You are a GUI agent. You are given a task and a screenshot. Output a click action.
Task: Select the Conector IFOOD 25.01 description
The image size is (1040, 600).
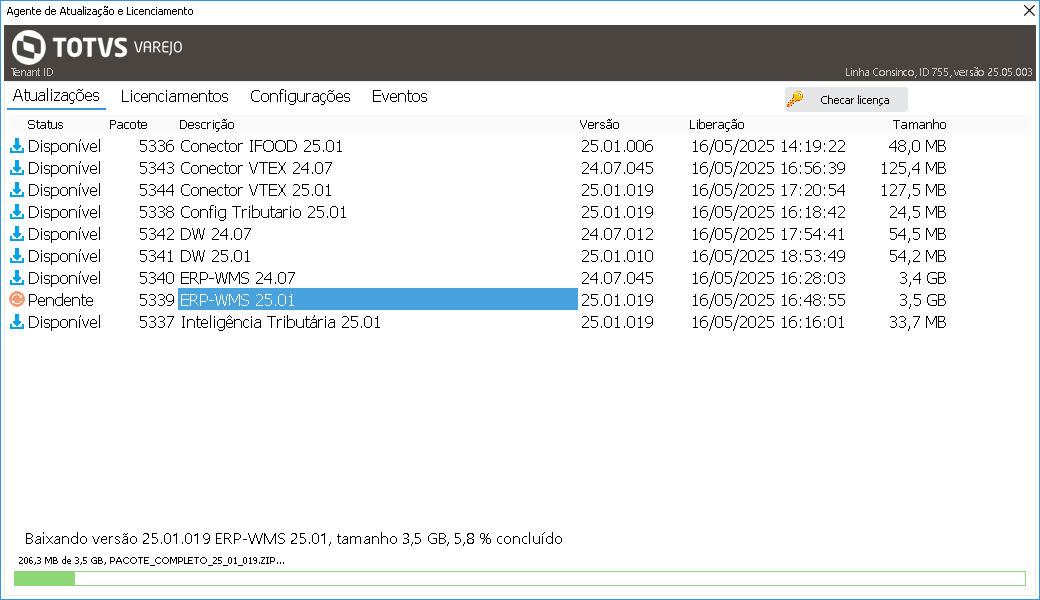pos(261,146)
